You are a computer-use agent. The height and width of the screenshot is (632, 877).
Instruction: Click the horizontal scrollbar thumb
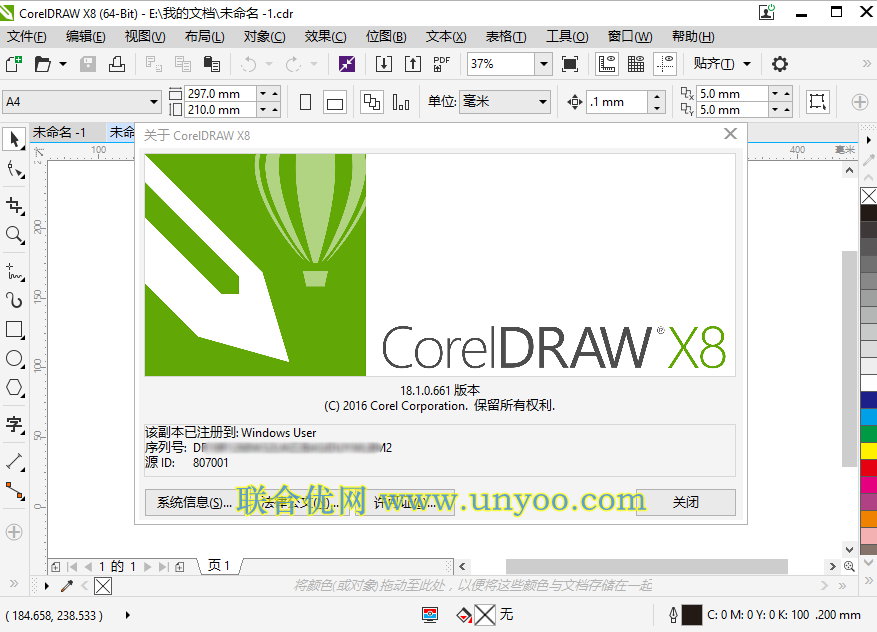click(x=647, y=567)
